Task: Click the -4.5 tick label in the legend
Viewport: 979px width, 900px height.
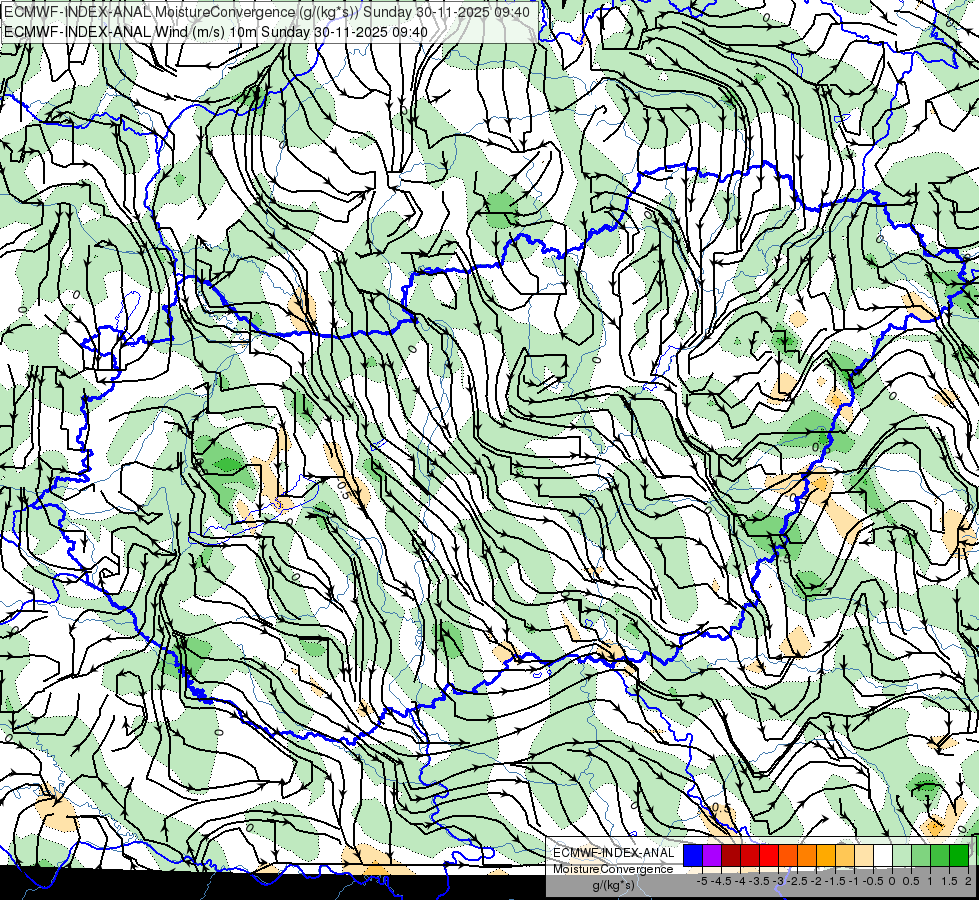Action: coord(721,881)
